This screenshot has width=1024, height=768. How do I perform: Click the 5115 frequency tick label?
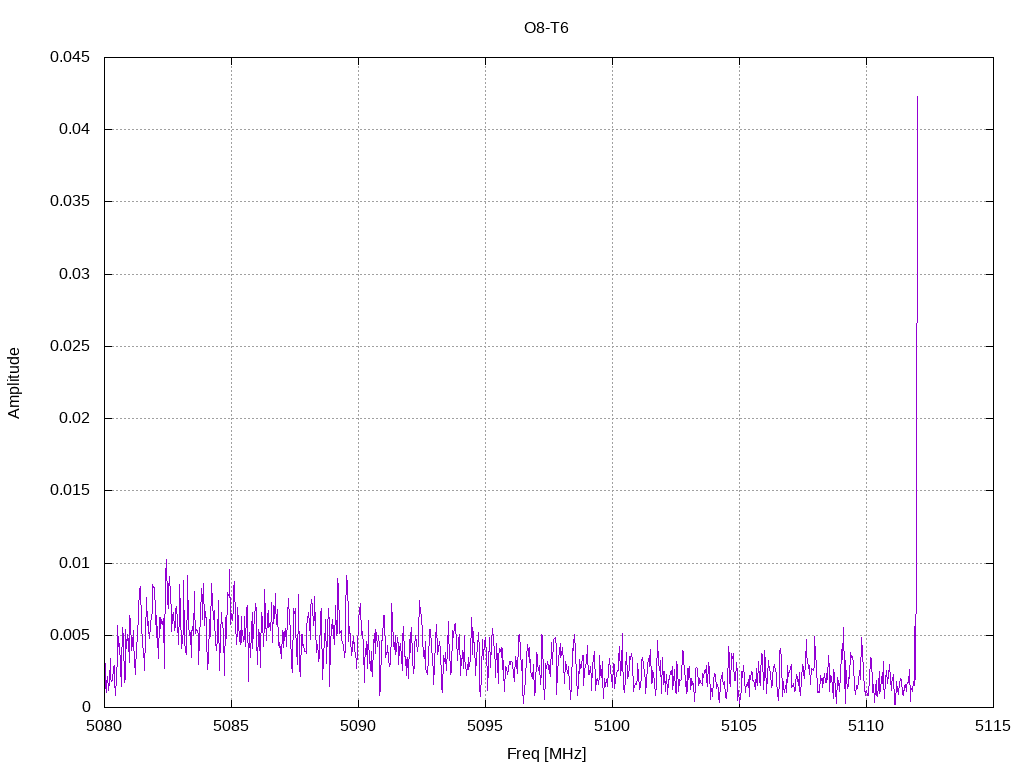click(x=993, y=725)
